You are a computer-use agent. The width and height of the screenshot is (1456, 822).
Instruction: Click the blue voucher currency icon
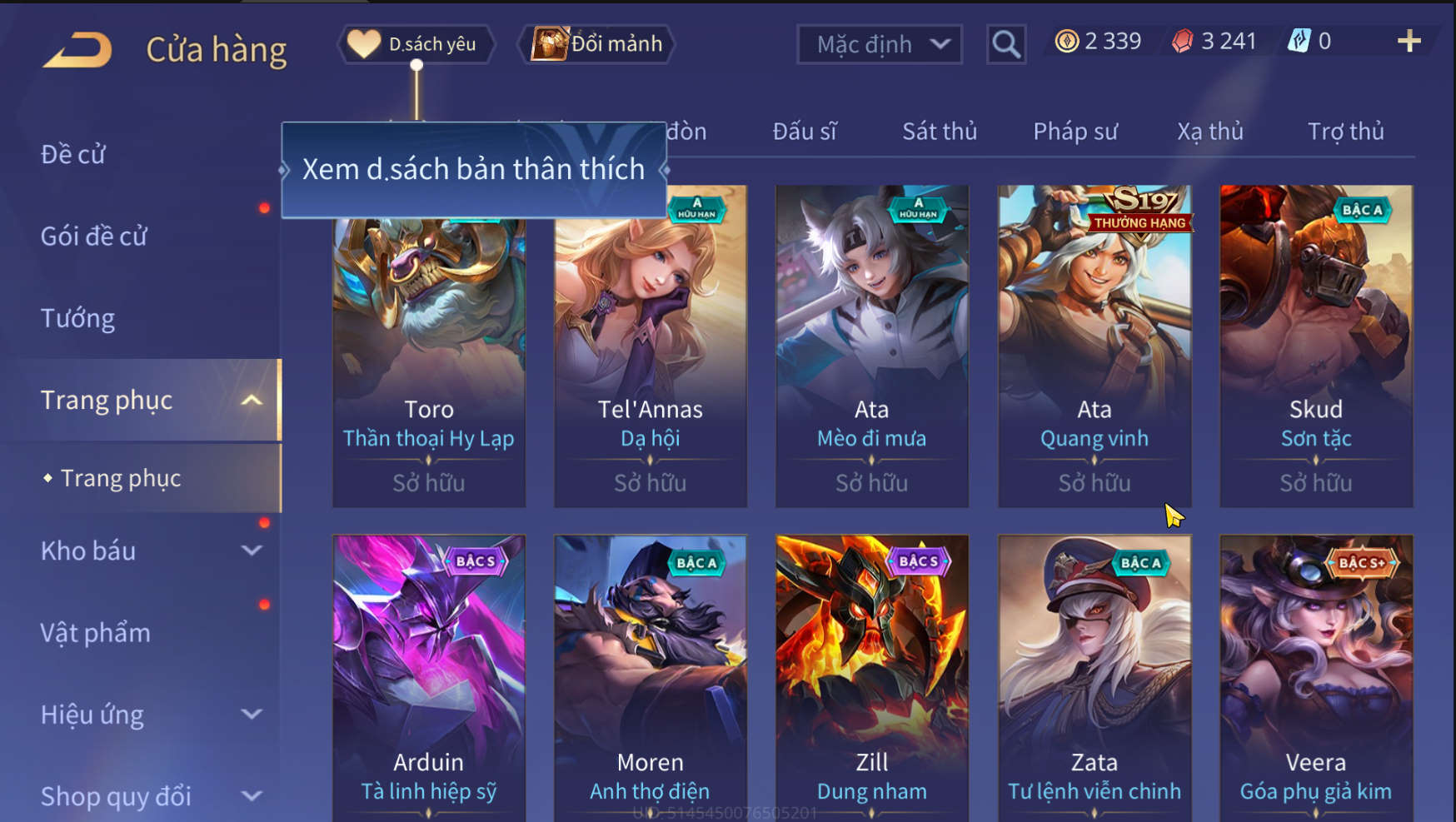point(1299,41)
